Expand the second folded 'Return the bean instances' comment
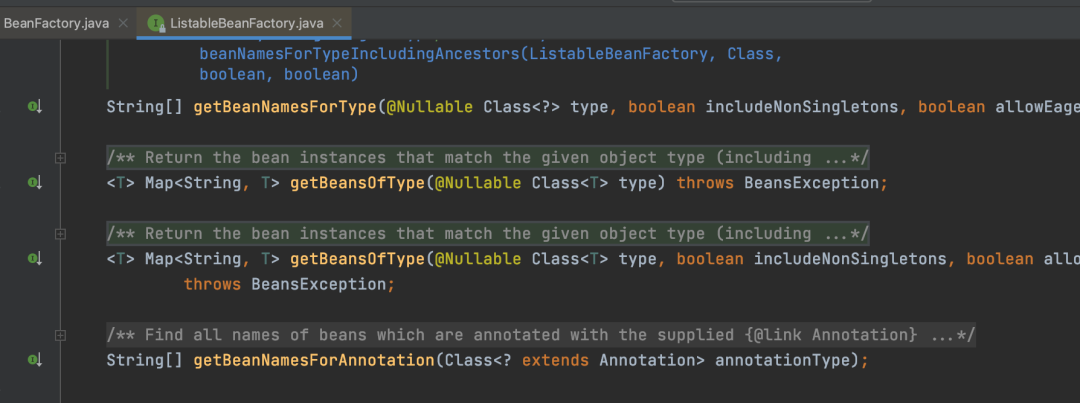The width and height of the screenshot is (1080, 403). [61, 234]
